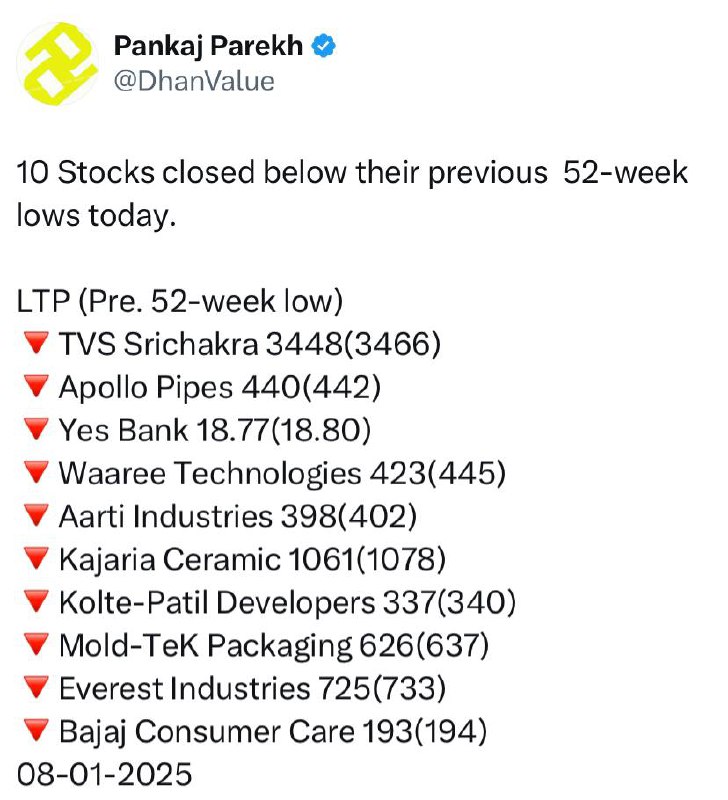728x800 pixels.
Task: Click the Kajaria Ceramic 1061(1078) entry
Action: pos(253,560)
